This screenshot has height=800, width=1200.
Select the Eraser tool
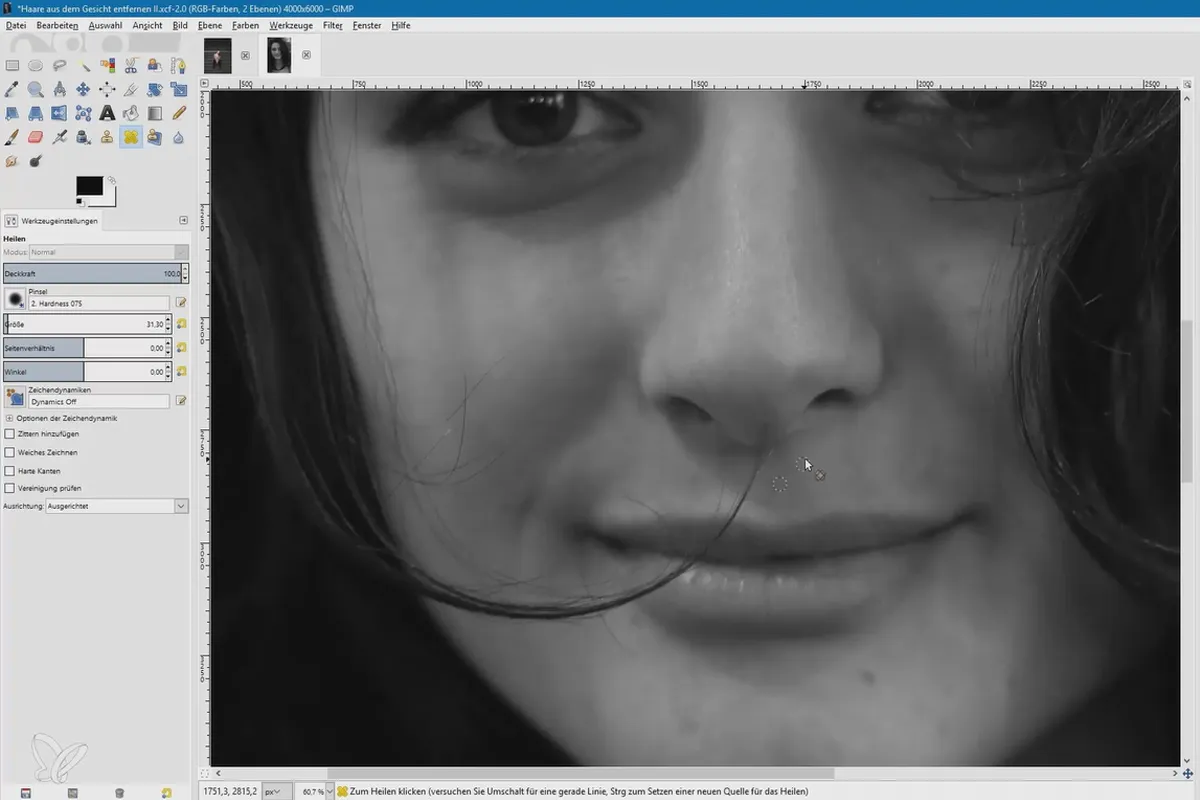tap(36, 137)
